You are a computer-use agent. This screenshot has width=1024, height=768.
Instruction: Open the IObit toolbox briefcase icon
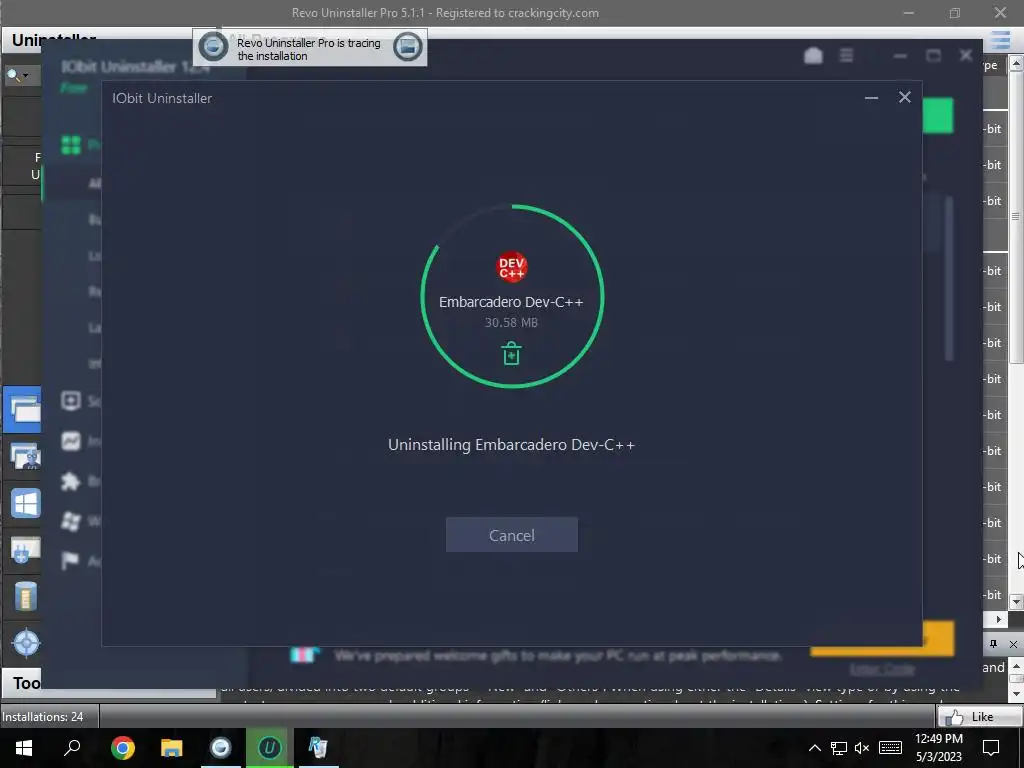pos(813,56)
